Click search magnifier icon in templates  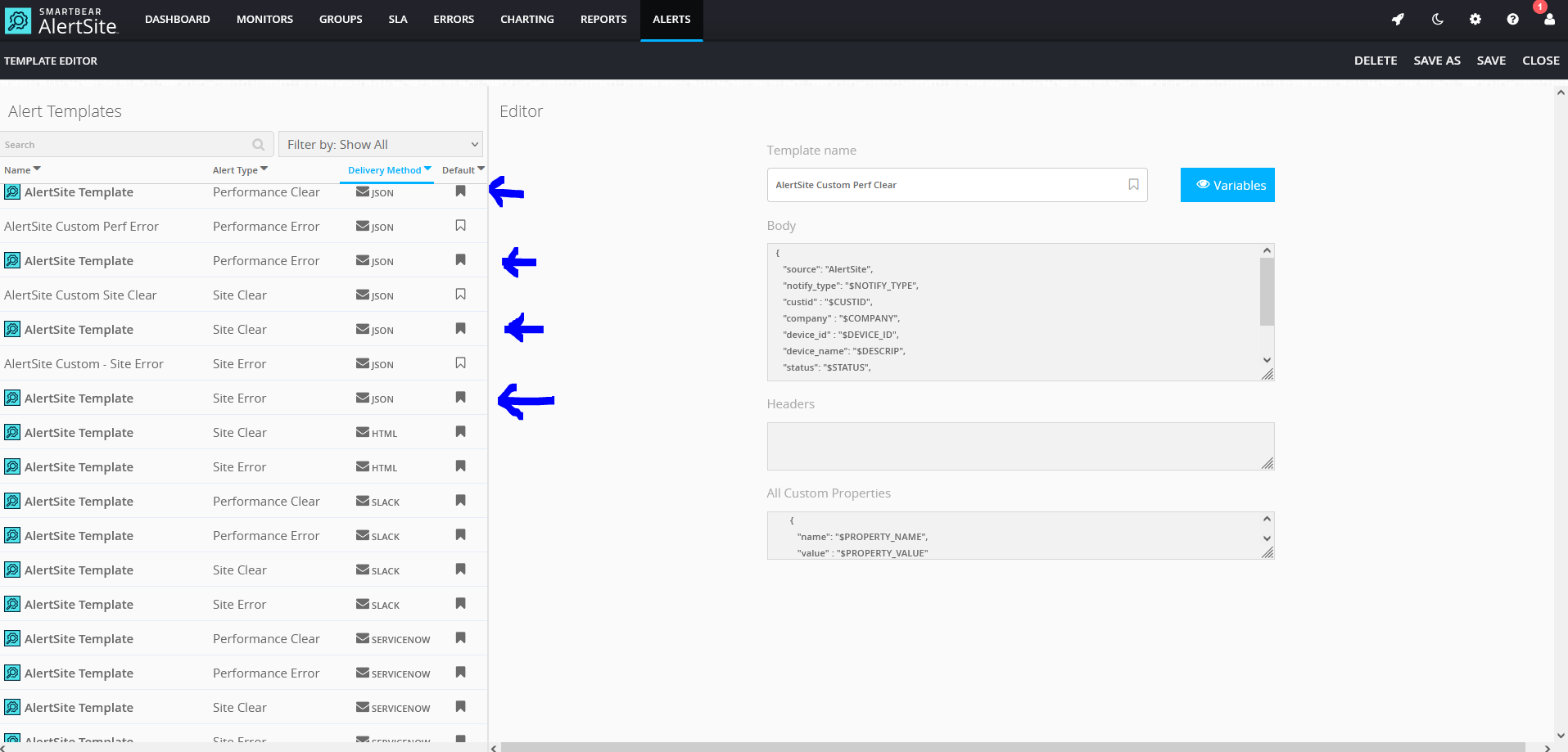259,145
